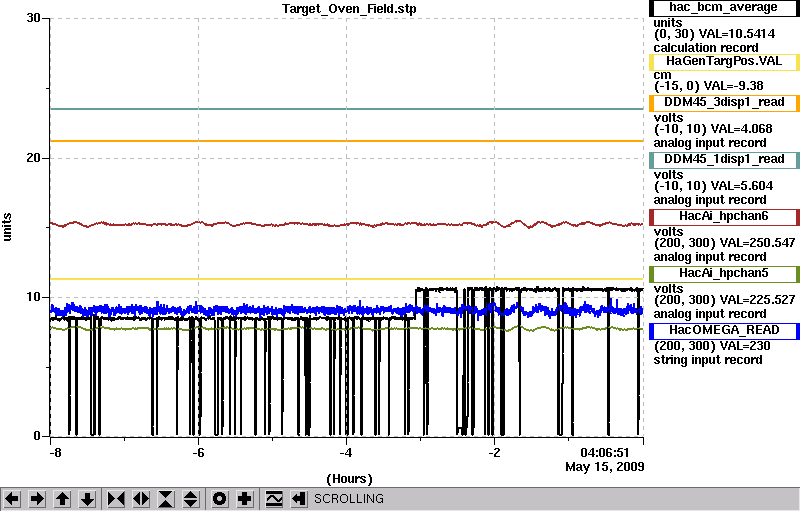Viewport: 800px width, 511px height.
Task: Select the hac_bcm_average legend entry
Action: 723,7
